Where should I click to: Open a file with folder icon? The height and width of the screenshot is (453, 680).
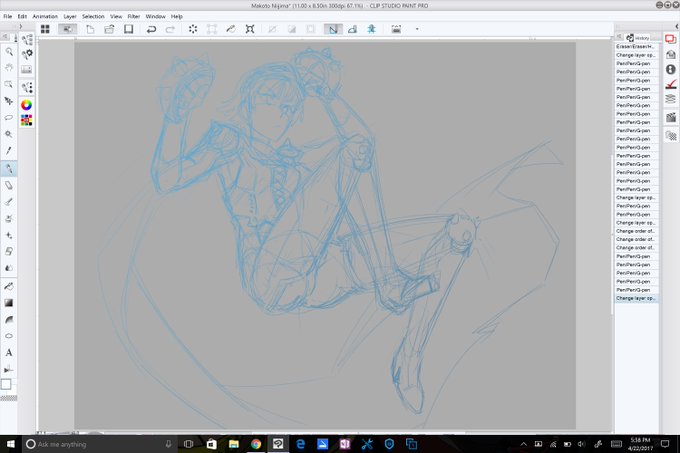coord(109,29)
